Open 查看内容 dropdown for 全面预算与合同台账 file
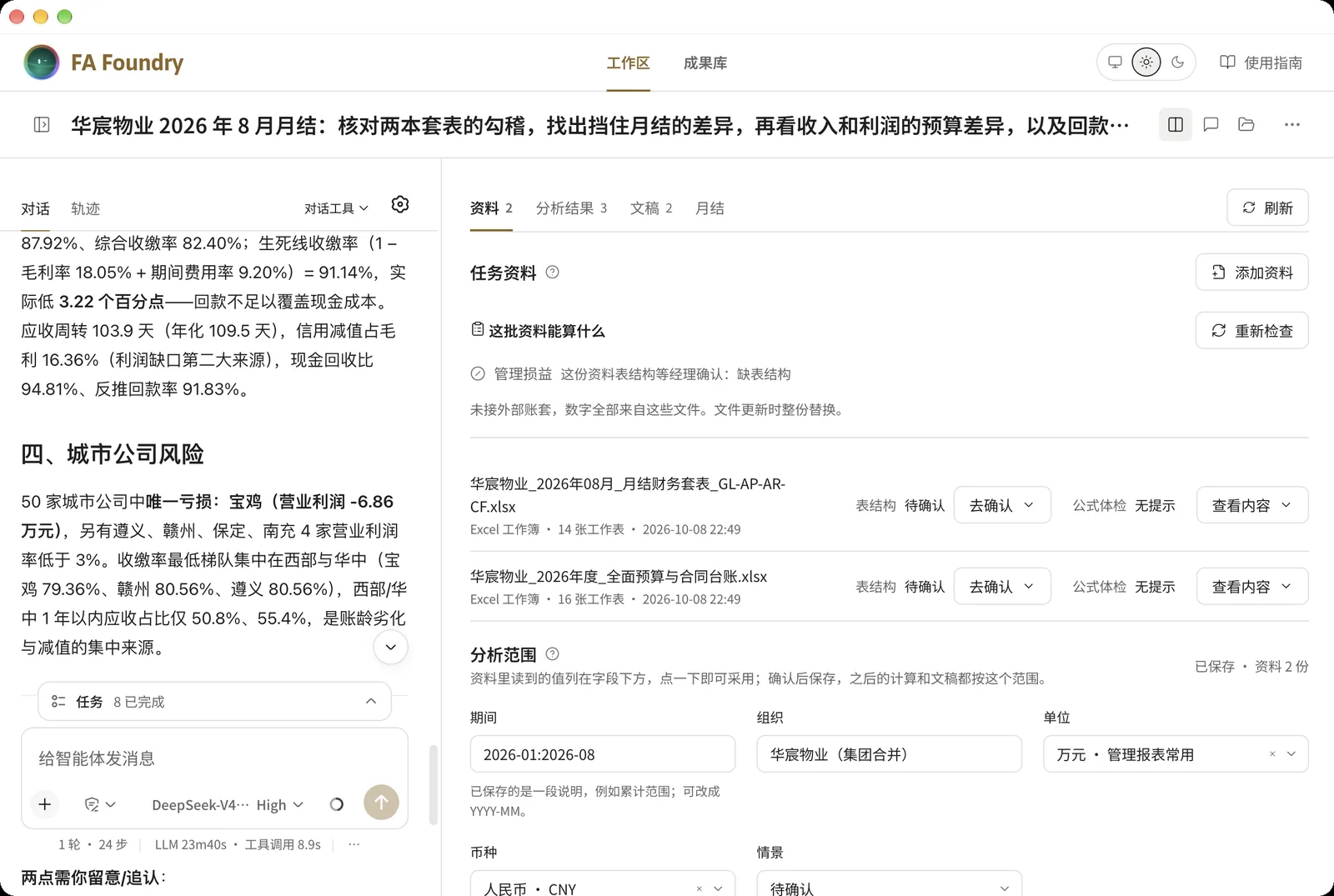 point(1251,587)
